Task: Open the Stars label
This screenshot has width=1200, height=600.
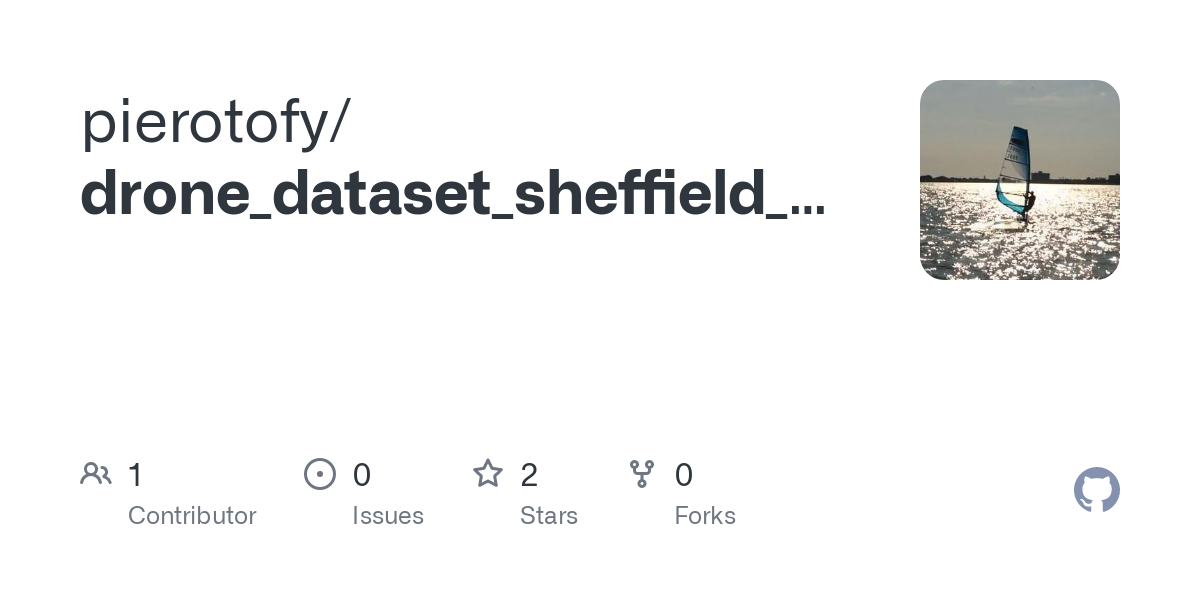Action: 549,516
